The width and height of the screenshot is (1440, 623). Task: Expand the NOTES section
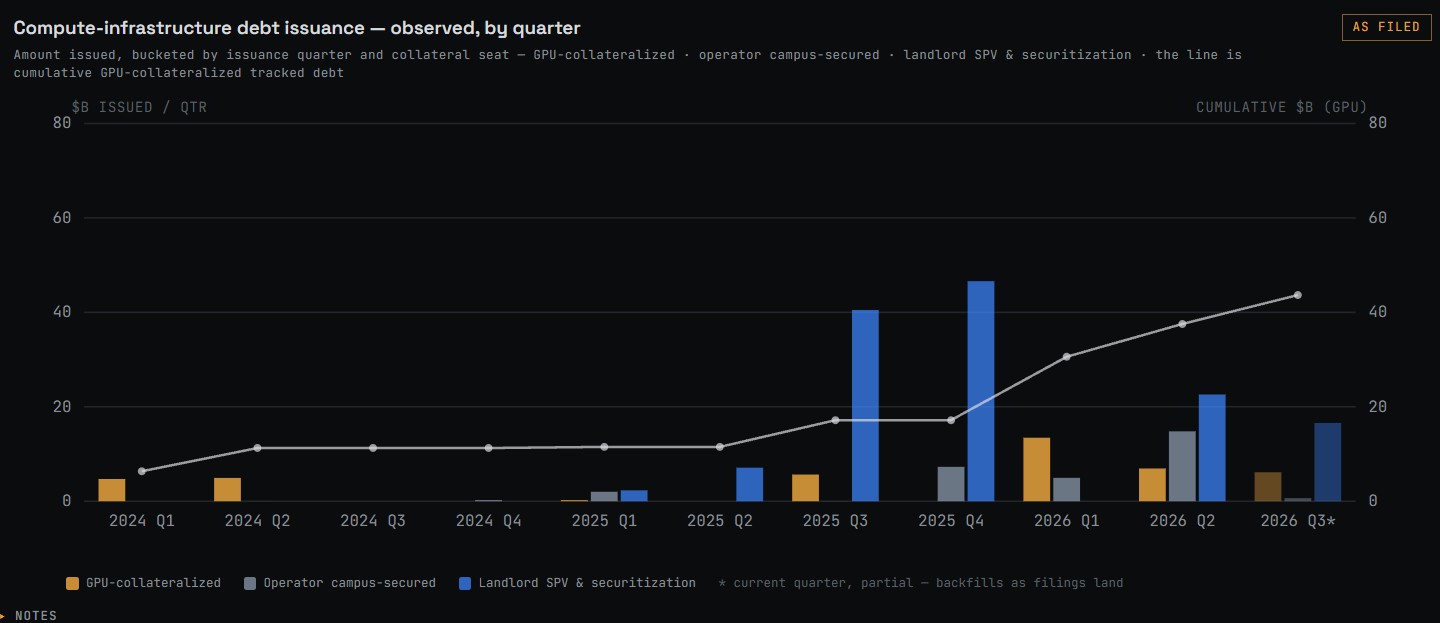(x=30, y=616)
